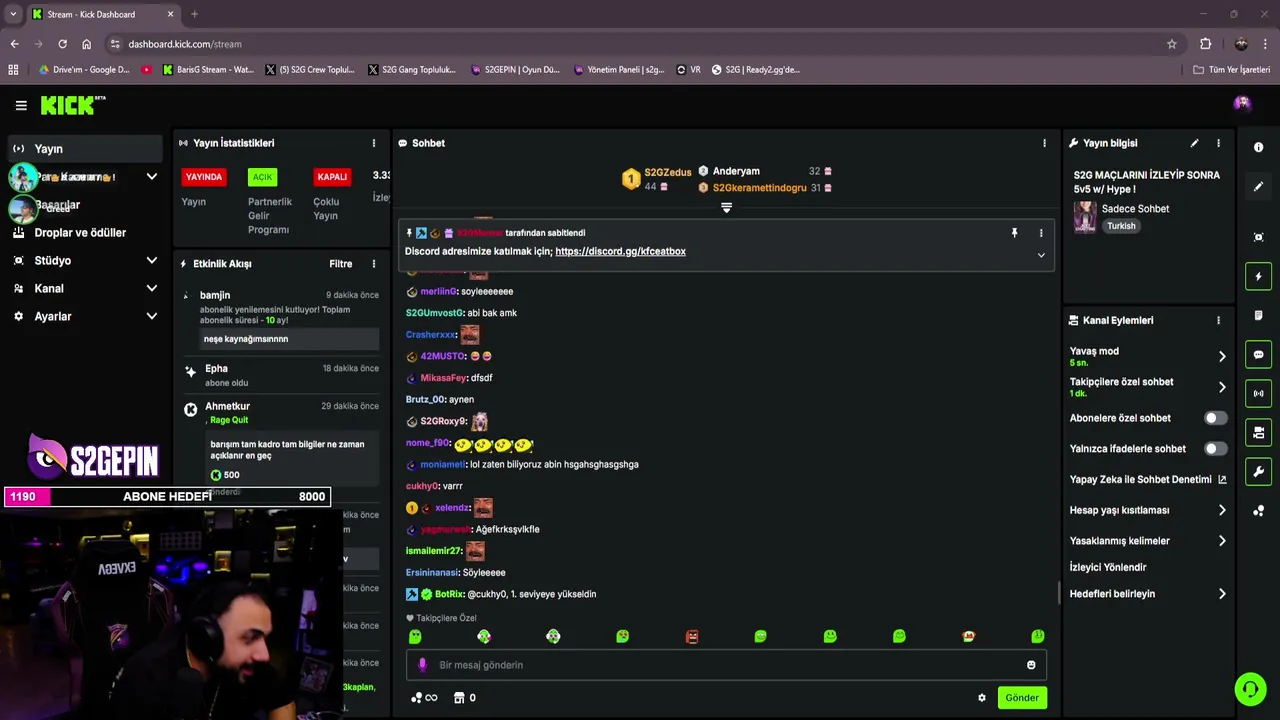Open Yavaş mod settings

point(1148,356)
